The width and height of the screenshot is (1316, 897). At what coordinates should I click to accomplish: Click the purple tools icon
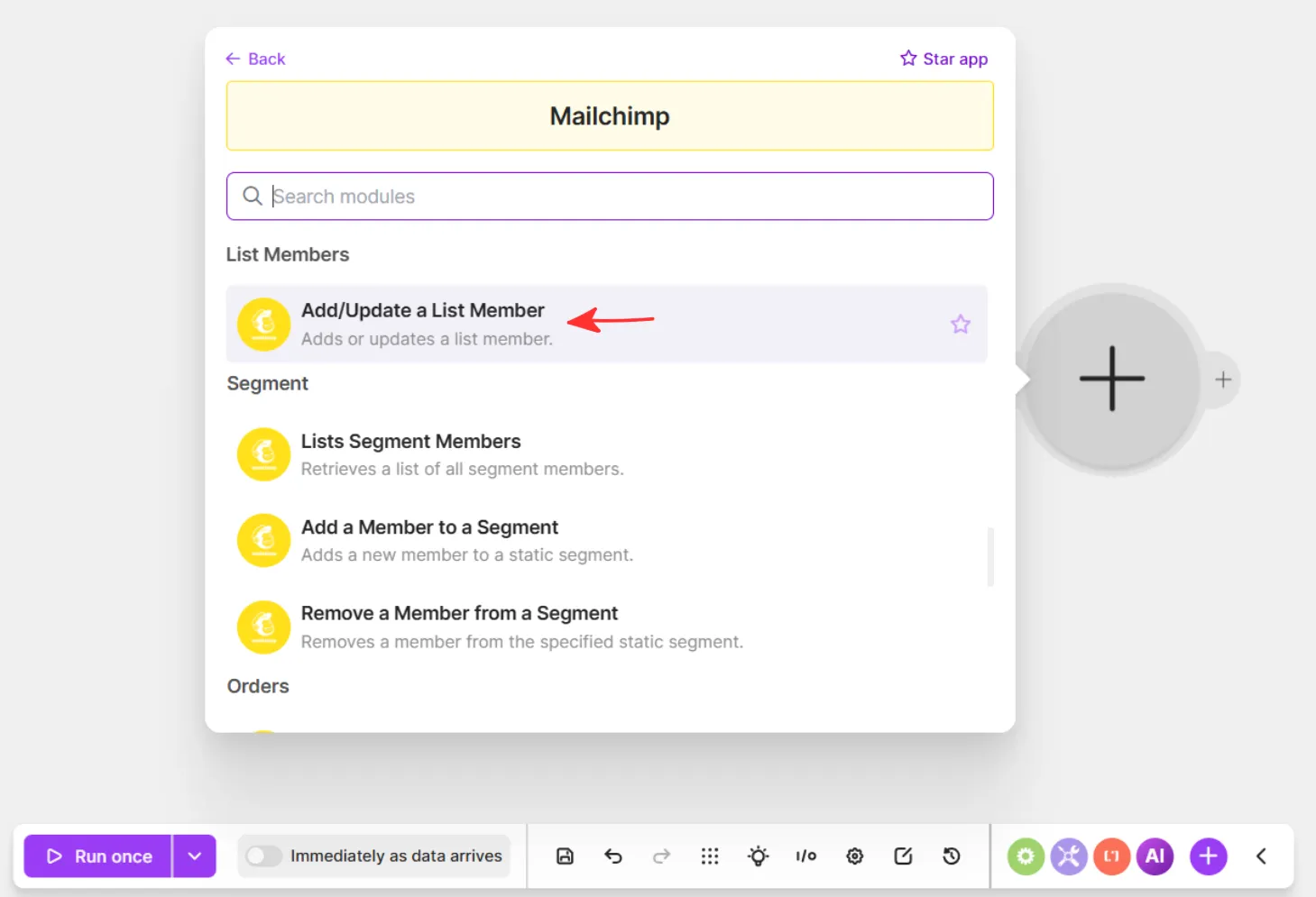pyautogui.click(x=1069, y=856)
